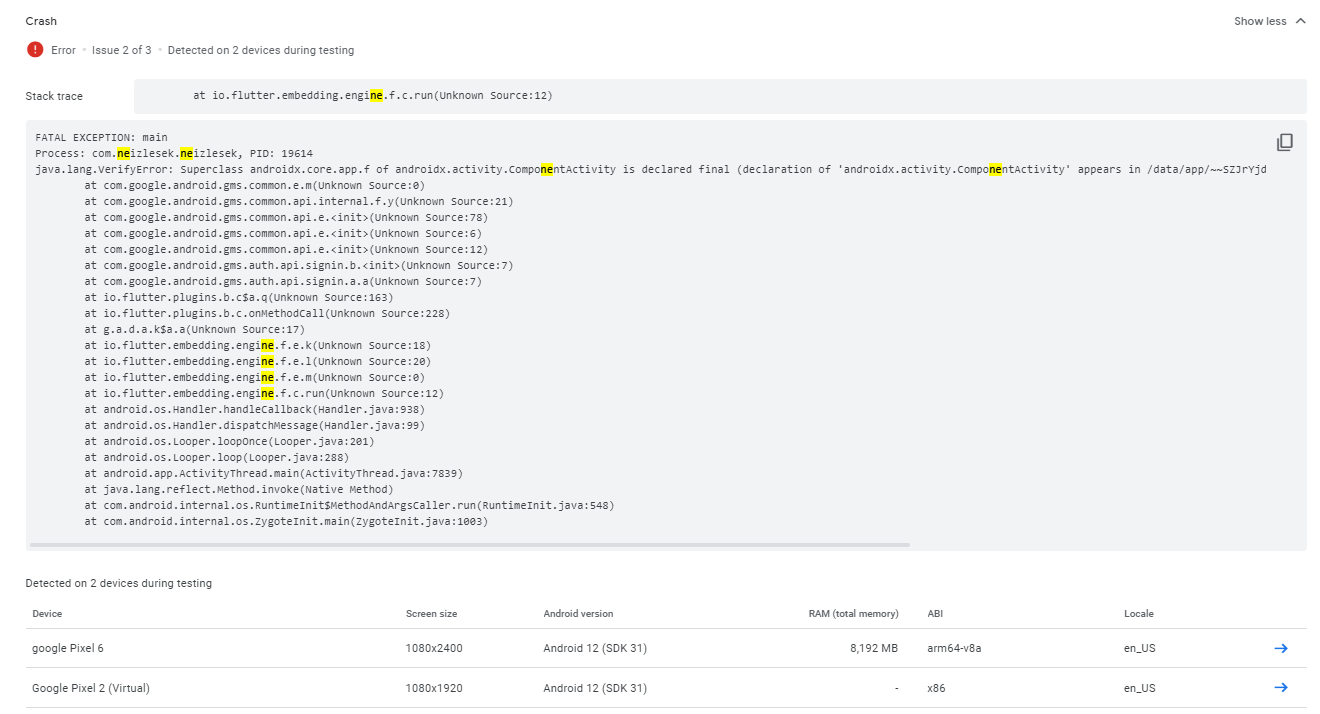Viewport: 1320px width, 714px height.
Task: Click the 'Issue 2 of 3' label
Action: [122, 50]
